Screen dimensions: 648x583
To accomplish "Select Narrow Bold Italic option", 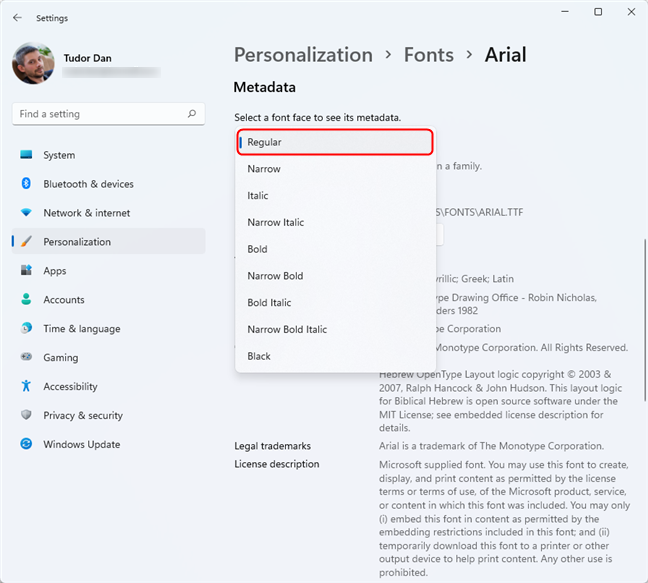I will coord(335,329).
